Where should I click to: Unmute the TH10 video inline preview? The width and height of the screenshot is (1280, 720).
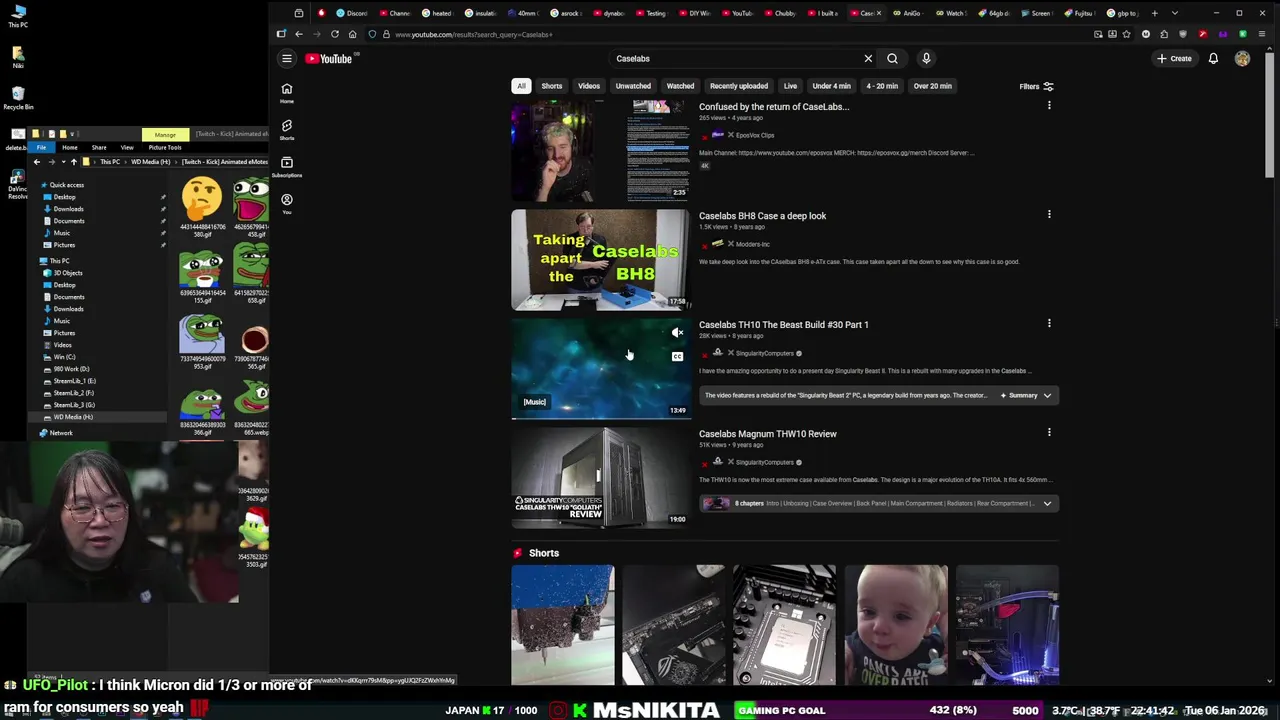point(677,333)
